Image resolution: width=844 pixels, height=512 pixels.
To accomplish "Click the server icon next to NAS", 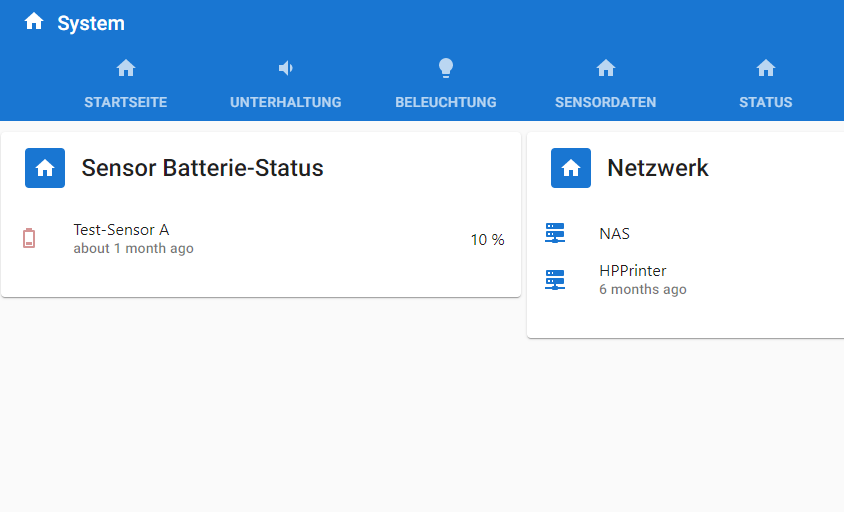I will [555, 233].
